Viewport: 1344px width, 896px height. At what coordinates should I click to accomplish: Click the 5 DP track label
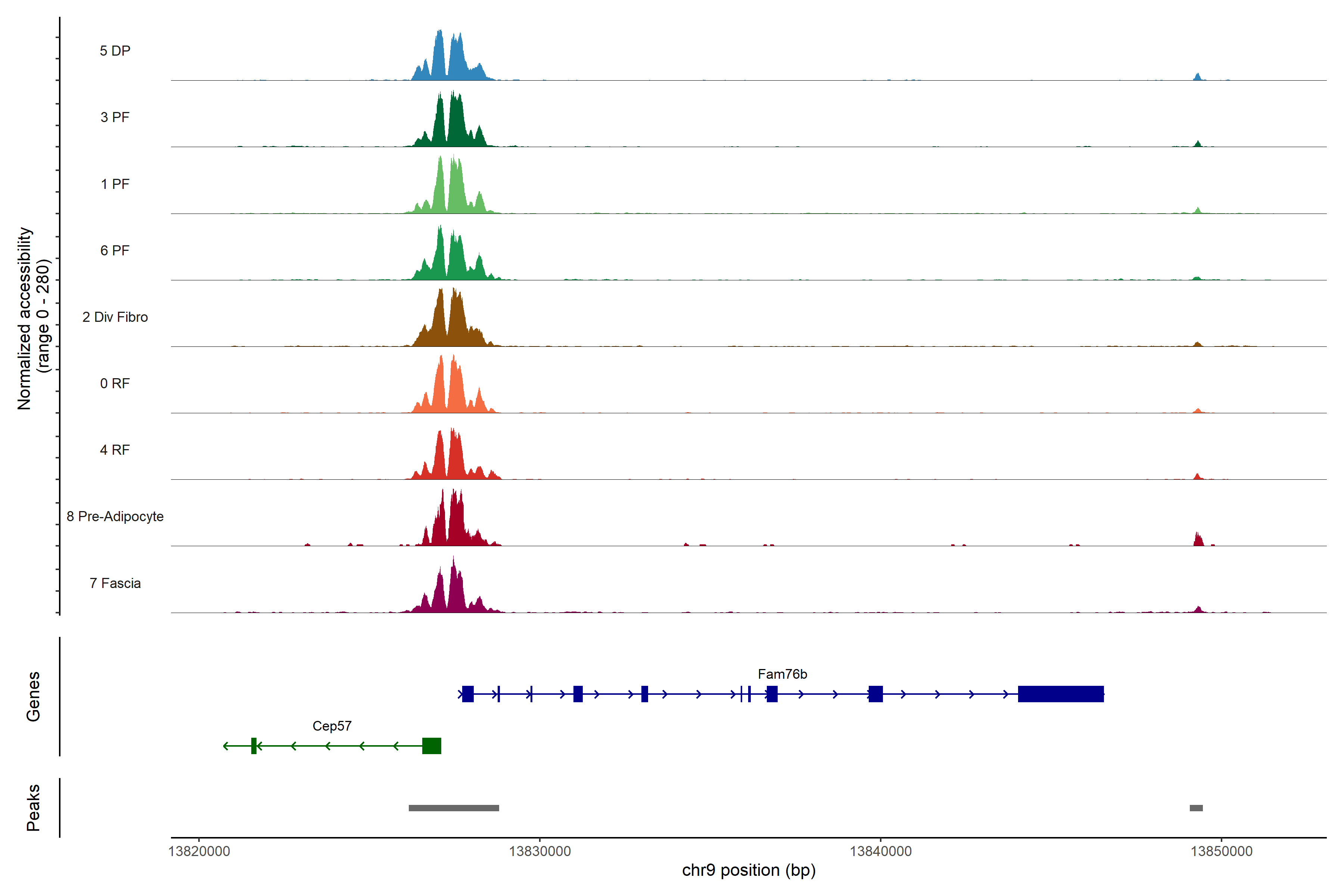(115, 51)
